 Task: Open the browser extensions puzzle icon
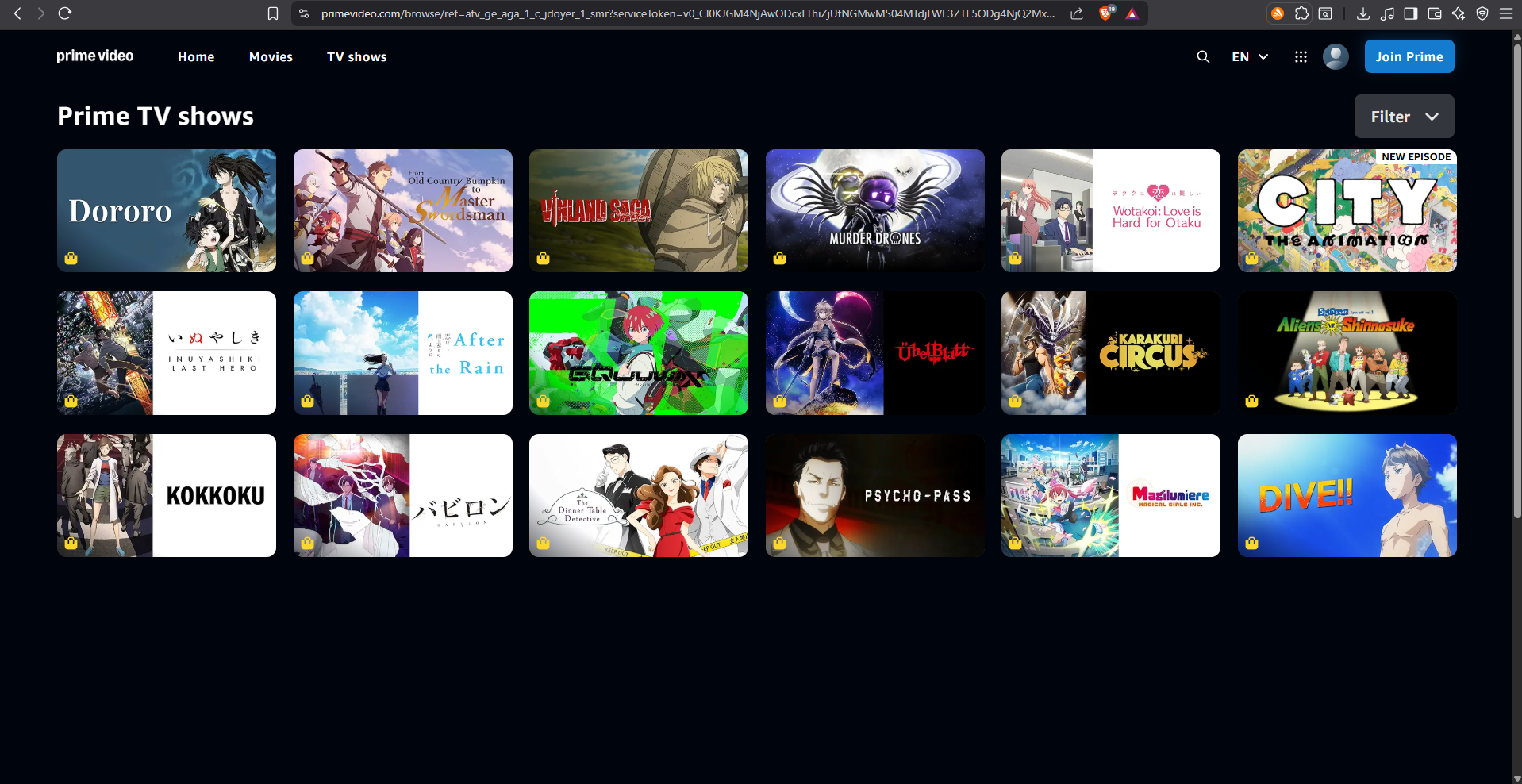coord(1301,13)
